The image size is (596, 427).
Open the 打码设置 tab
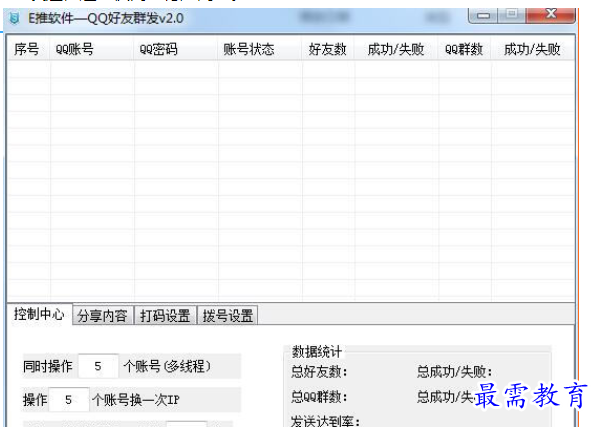click(165, 316)
